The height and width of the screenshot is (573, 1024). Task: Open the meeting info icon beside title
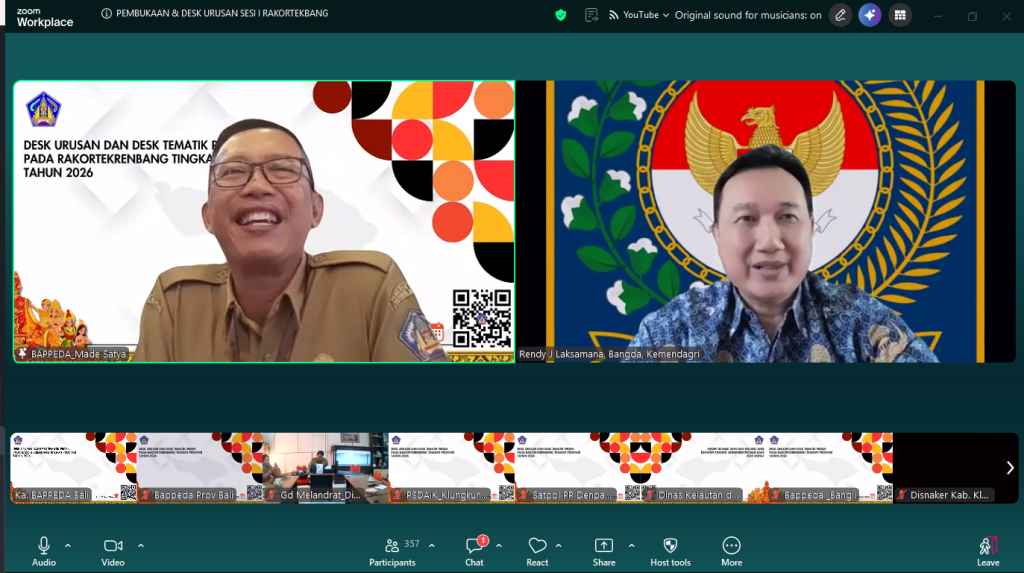pos(106,13)
